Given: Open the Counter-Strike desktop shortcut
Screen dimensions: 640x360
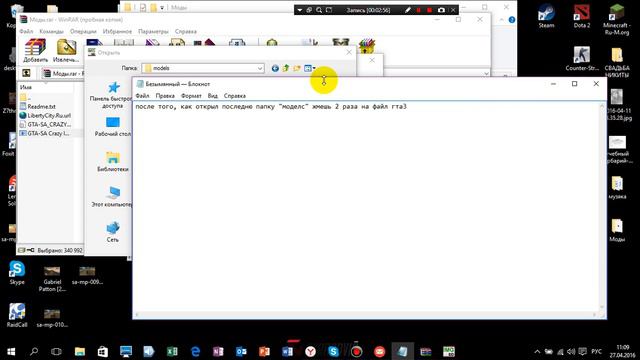Looking at the screenshot, I should click(x=582, y=59).
